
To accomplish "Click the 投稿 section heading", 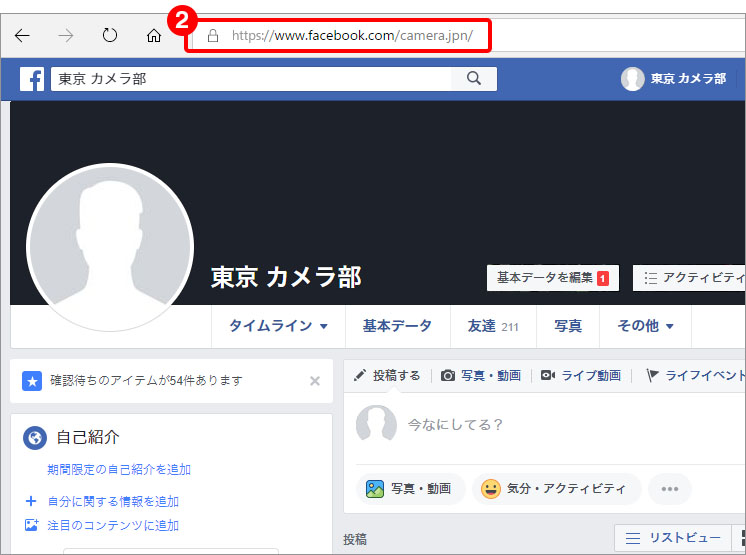I will coord(355,539).
